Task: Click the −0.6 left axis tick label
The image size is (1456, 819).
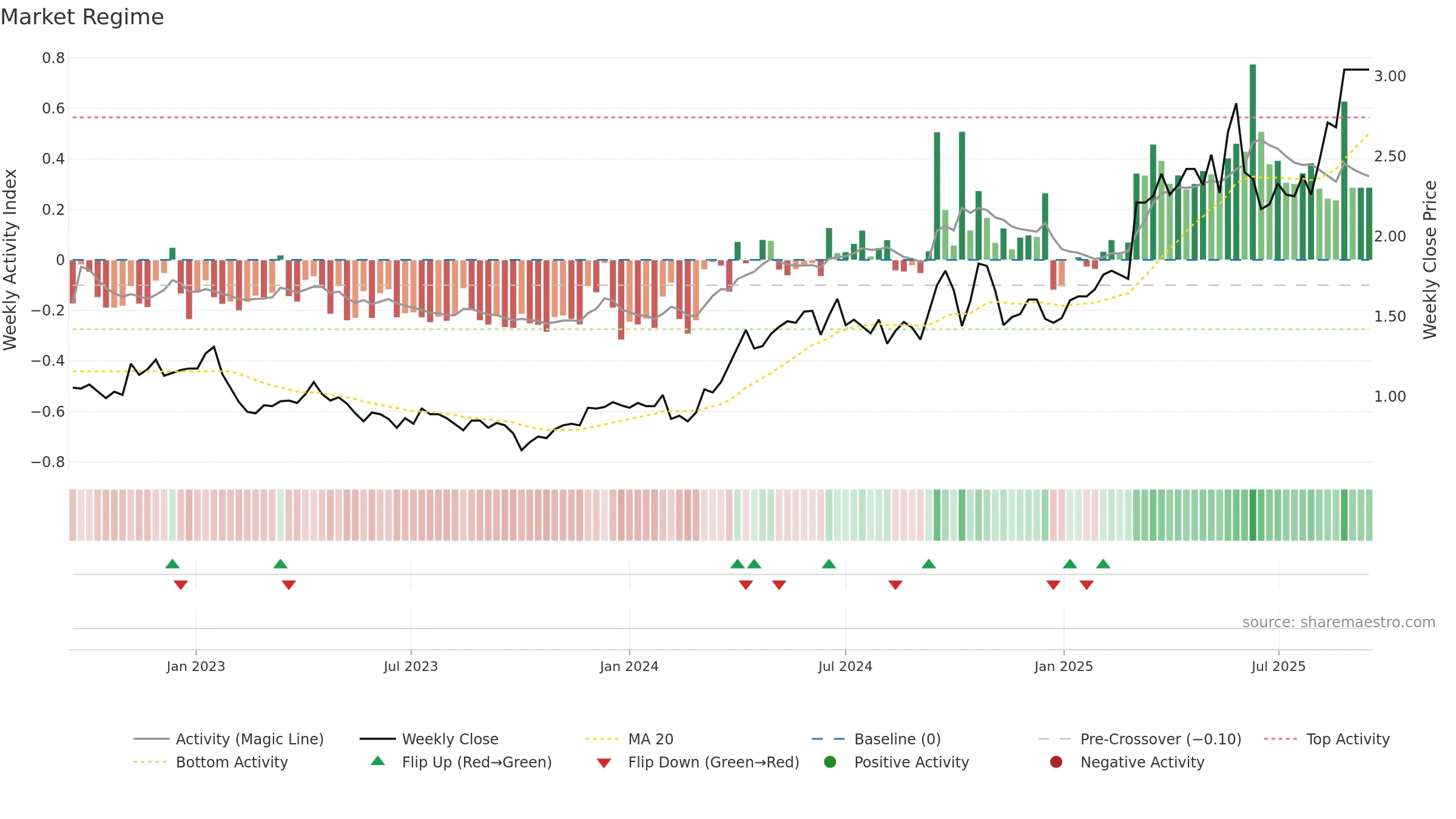Action: click(x=47, y=412)
